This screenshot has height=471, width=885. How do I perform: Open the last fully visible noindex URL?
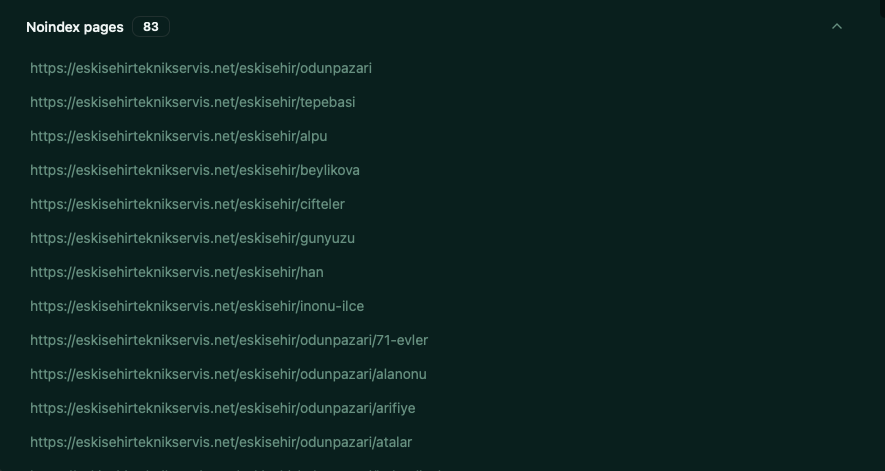[221, 442]
